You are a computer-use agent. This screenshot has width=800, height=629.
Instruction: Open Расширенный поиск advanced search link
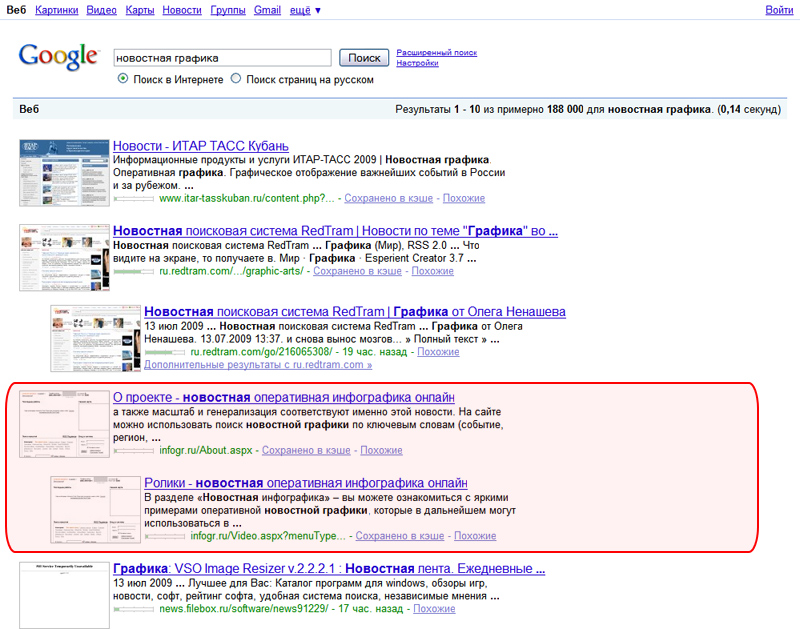436,52
